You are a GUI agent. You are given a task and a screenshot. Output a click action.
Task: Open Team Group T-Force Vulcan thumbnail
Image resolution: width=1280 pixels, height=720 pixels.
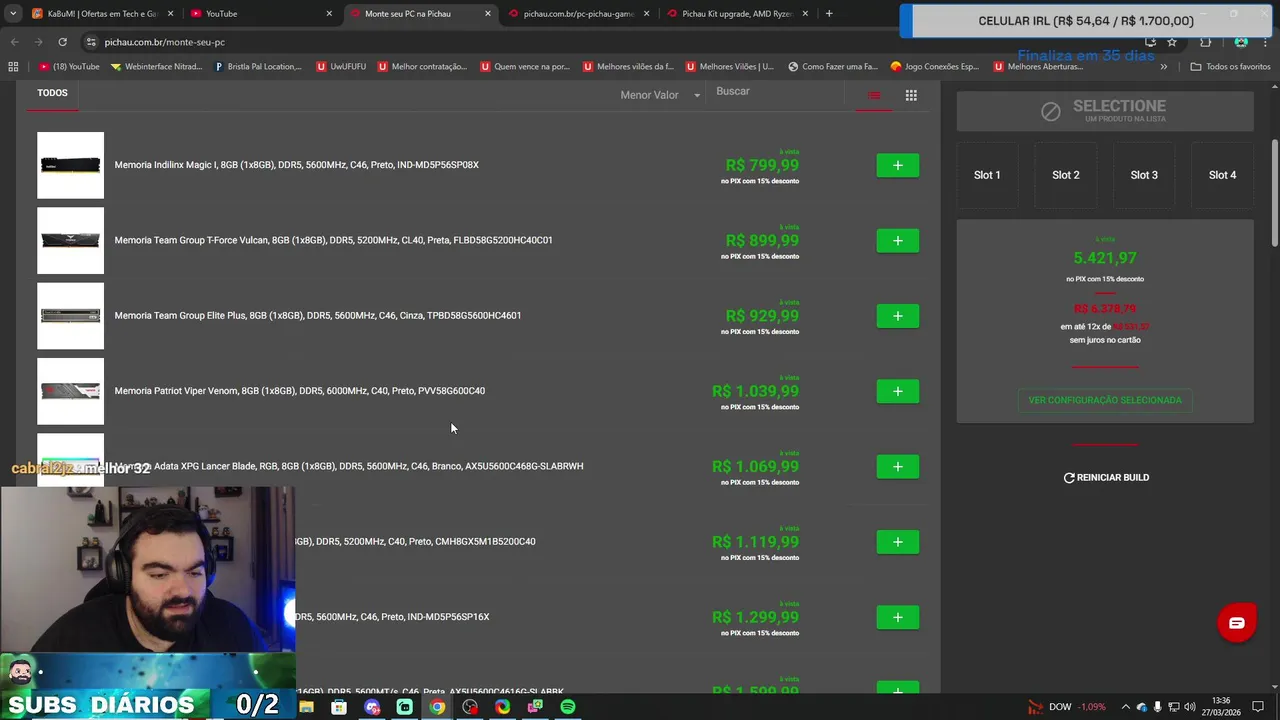pyautogui.click(x=70, y=241)
